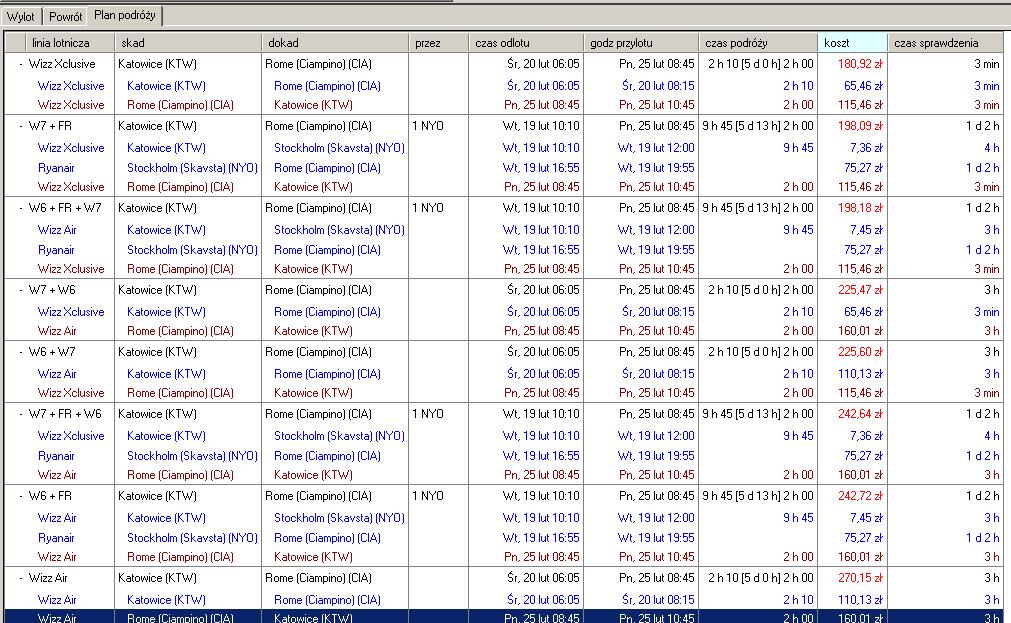
Task: Select cost 180,92 zł cell
Action: pos(860,64)
